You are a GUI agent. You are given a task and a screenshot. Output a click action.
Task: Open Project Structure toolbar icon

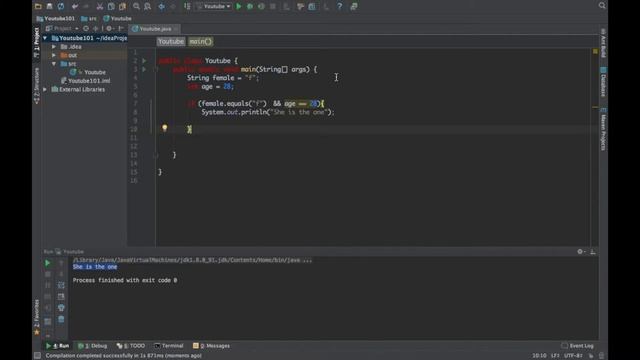[x=312, y=6]
